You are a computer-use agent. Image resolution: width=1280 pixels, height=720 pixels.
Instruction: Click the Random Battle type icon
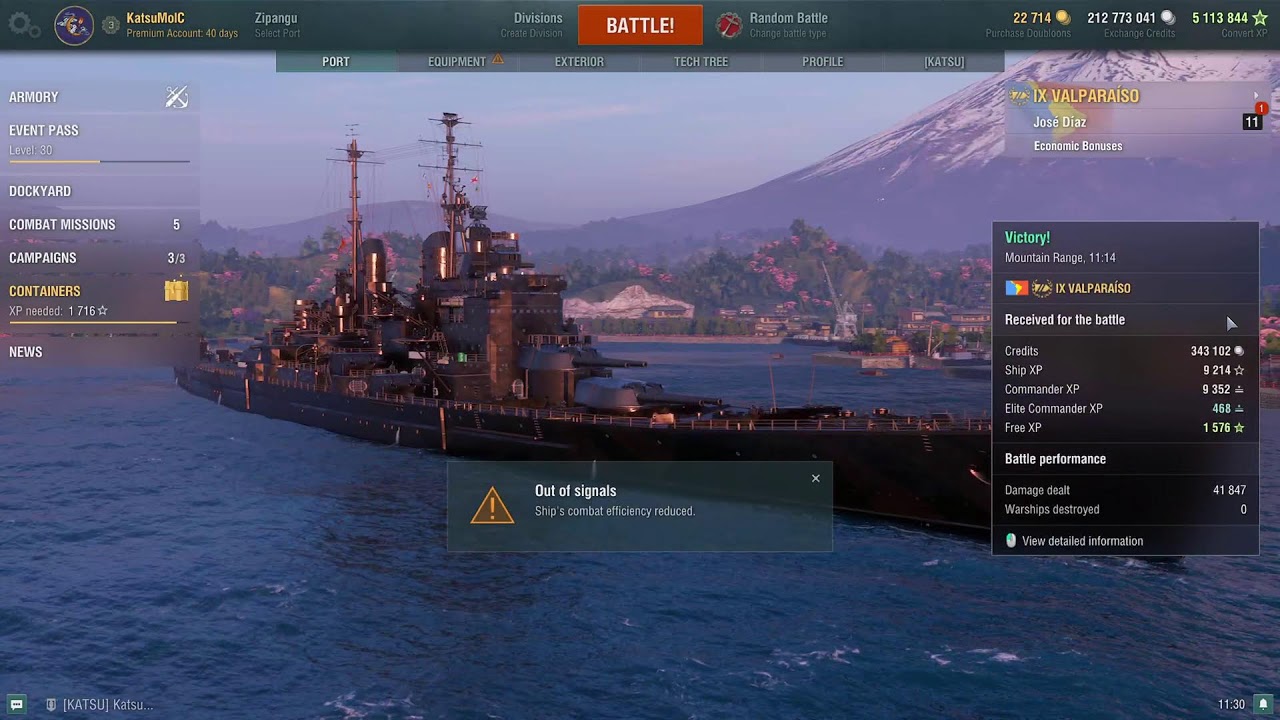[x=729, y=25]
